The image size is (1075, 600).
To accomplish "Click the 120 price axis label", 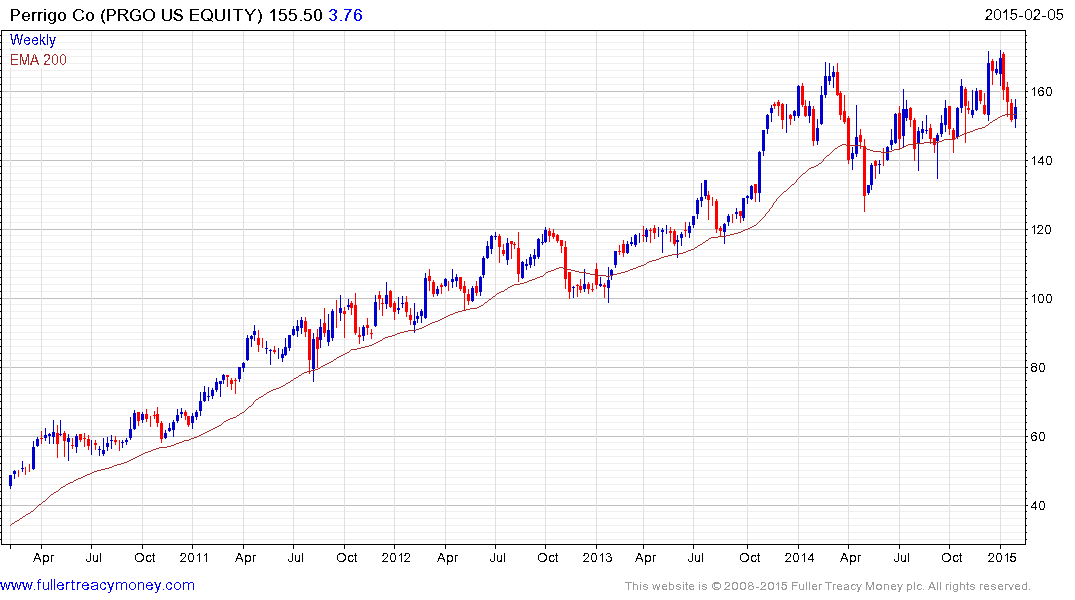I will click(1042, 230).
